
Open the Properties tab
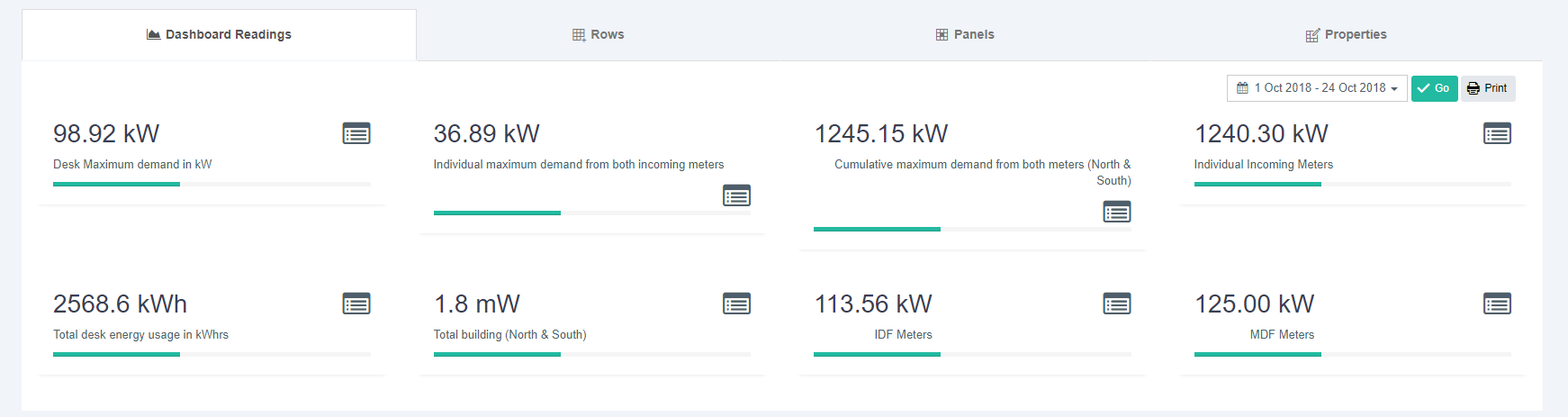(1346, 34)
